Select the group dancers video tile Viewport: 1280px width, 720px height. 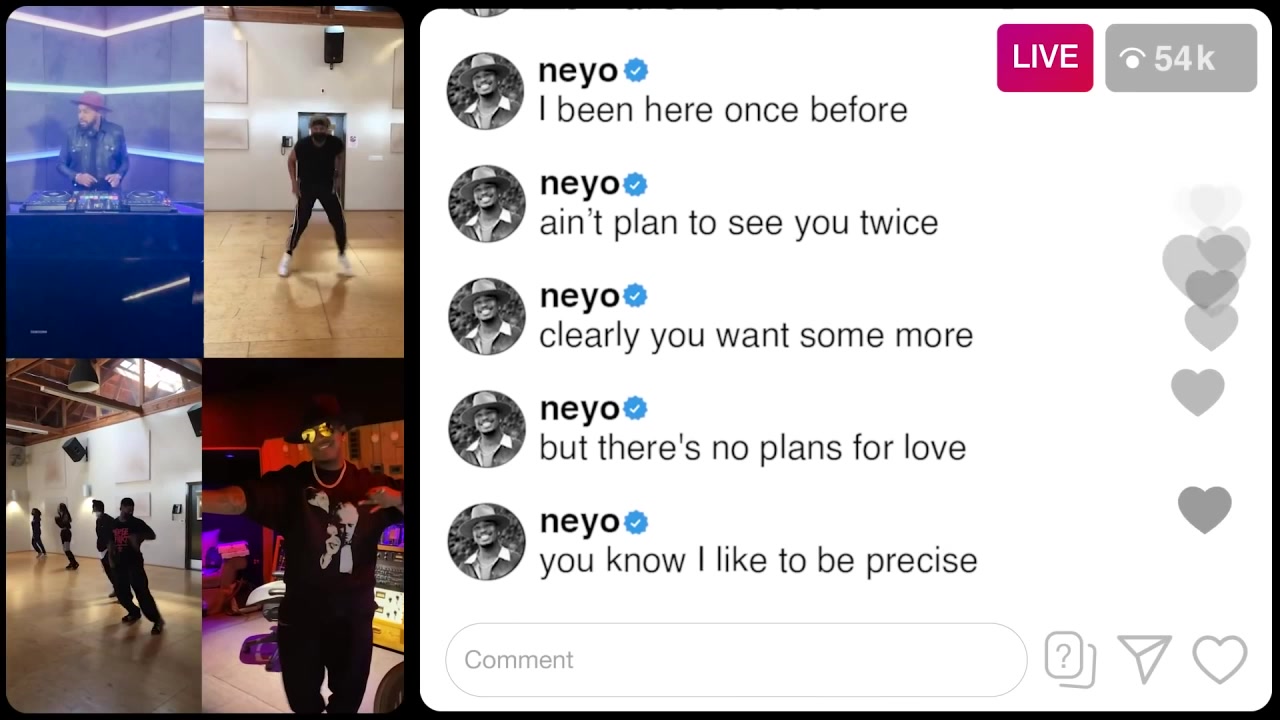(104, 535)
